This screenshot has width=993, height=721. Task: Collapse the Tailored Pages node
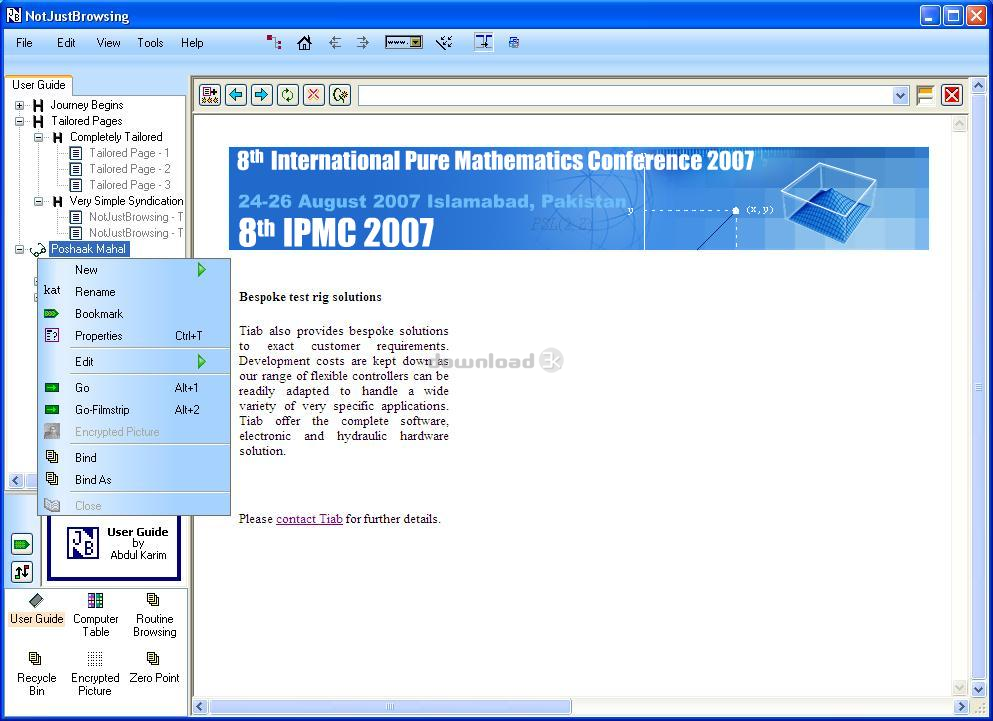(x=20, y=121)
